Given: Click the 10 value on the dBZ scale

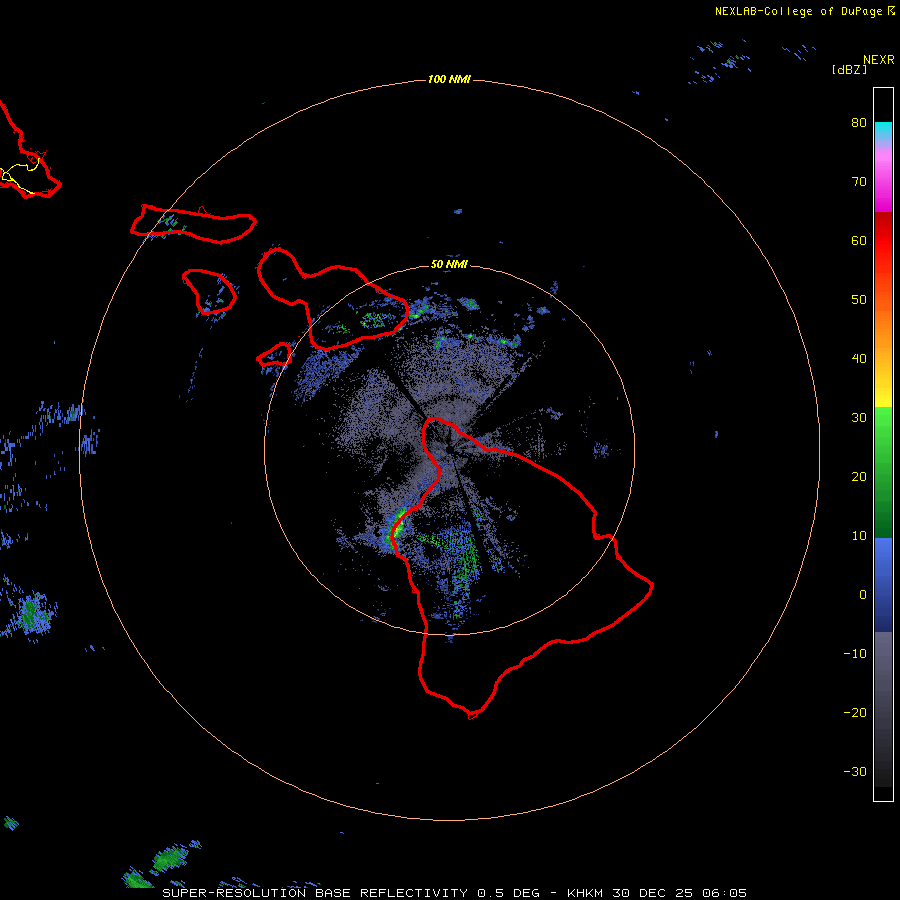Looking at the screenshot, I should coord(859,536).
